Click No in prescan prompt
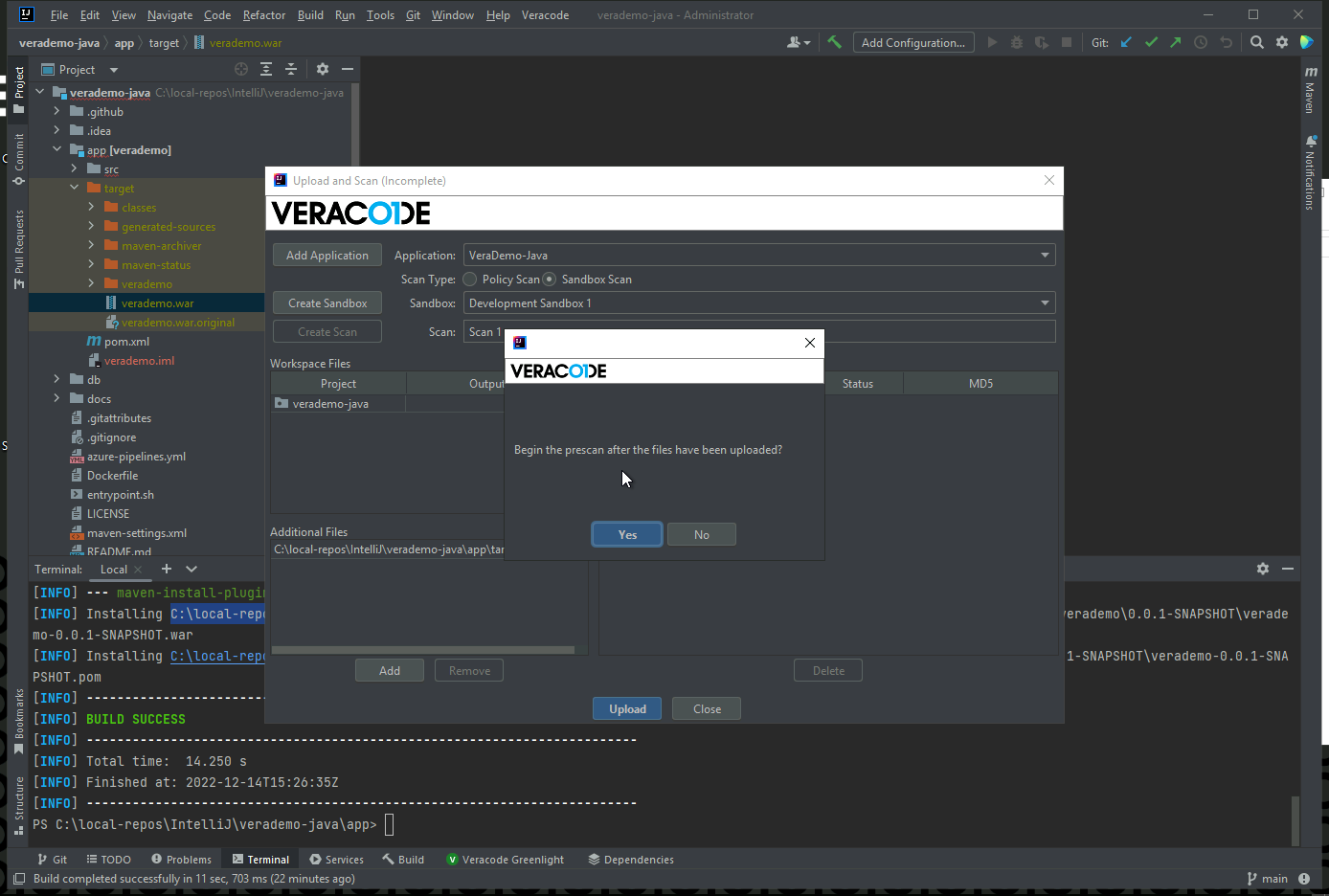 coord(702,534)
